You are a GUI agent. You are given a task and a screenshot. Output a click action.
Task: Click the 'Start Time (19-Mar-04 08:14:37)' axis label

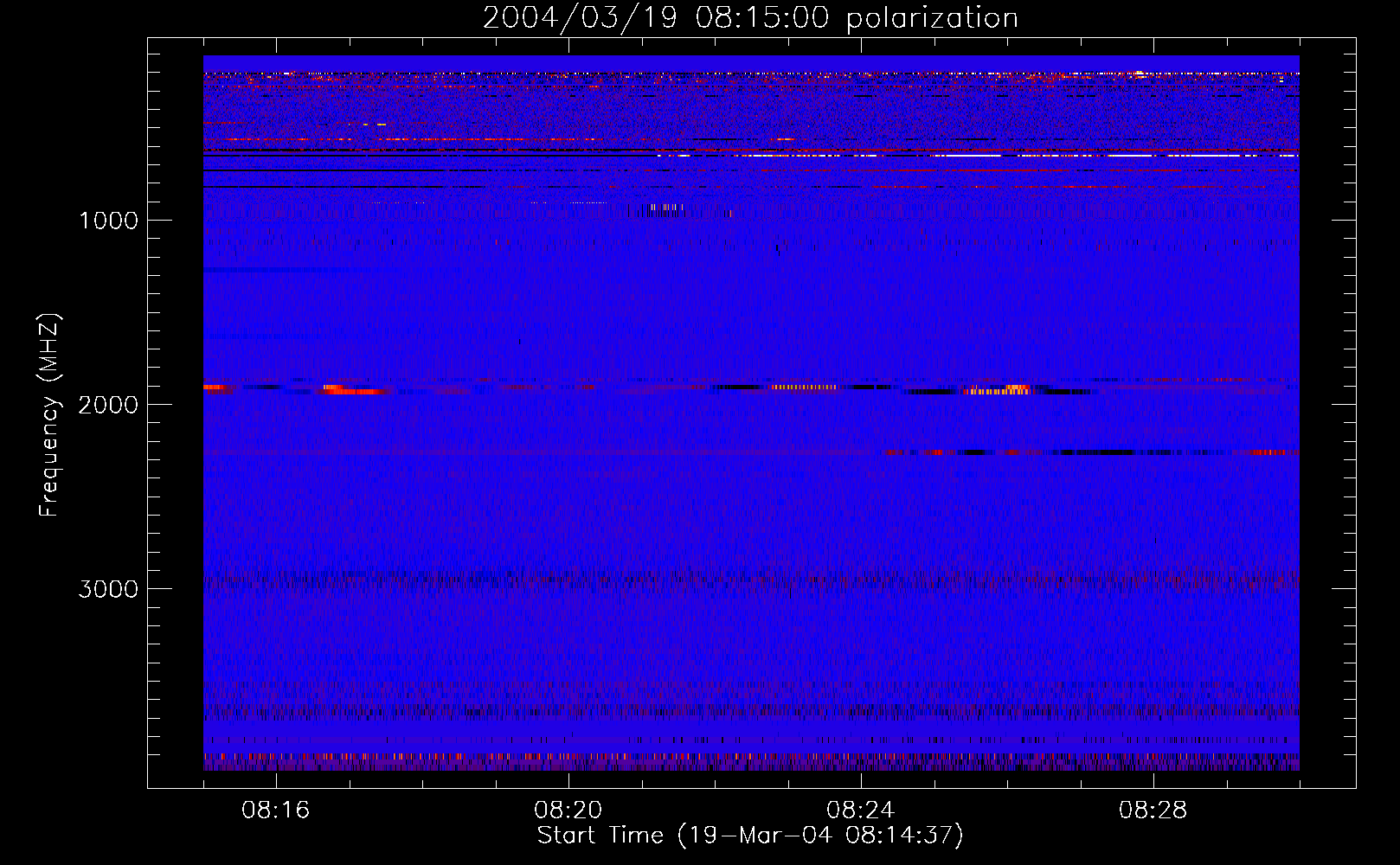[x=749, y=836]
